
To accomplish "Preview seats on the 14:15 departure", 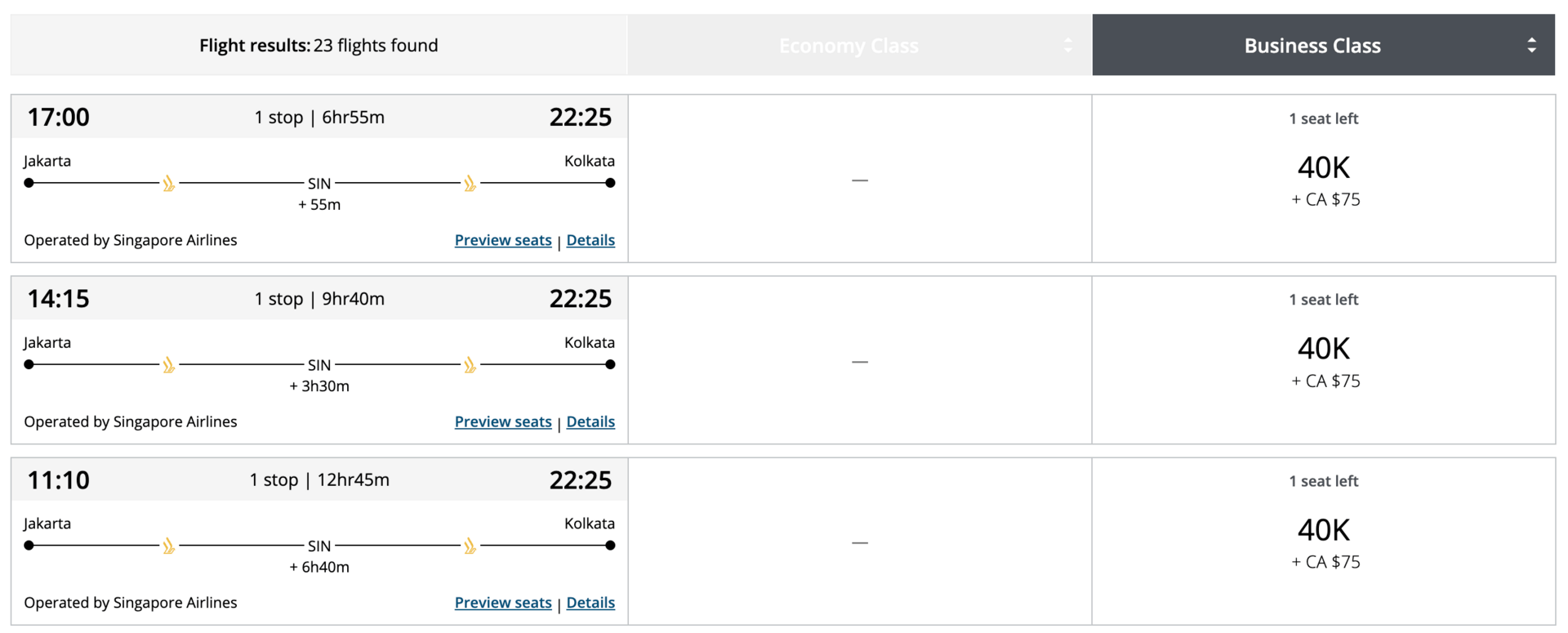I will click(503, 421).
